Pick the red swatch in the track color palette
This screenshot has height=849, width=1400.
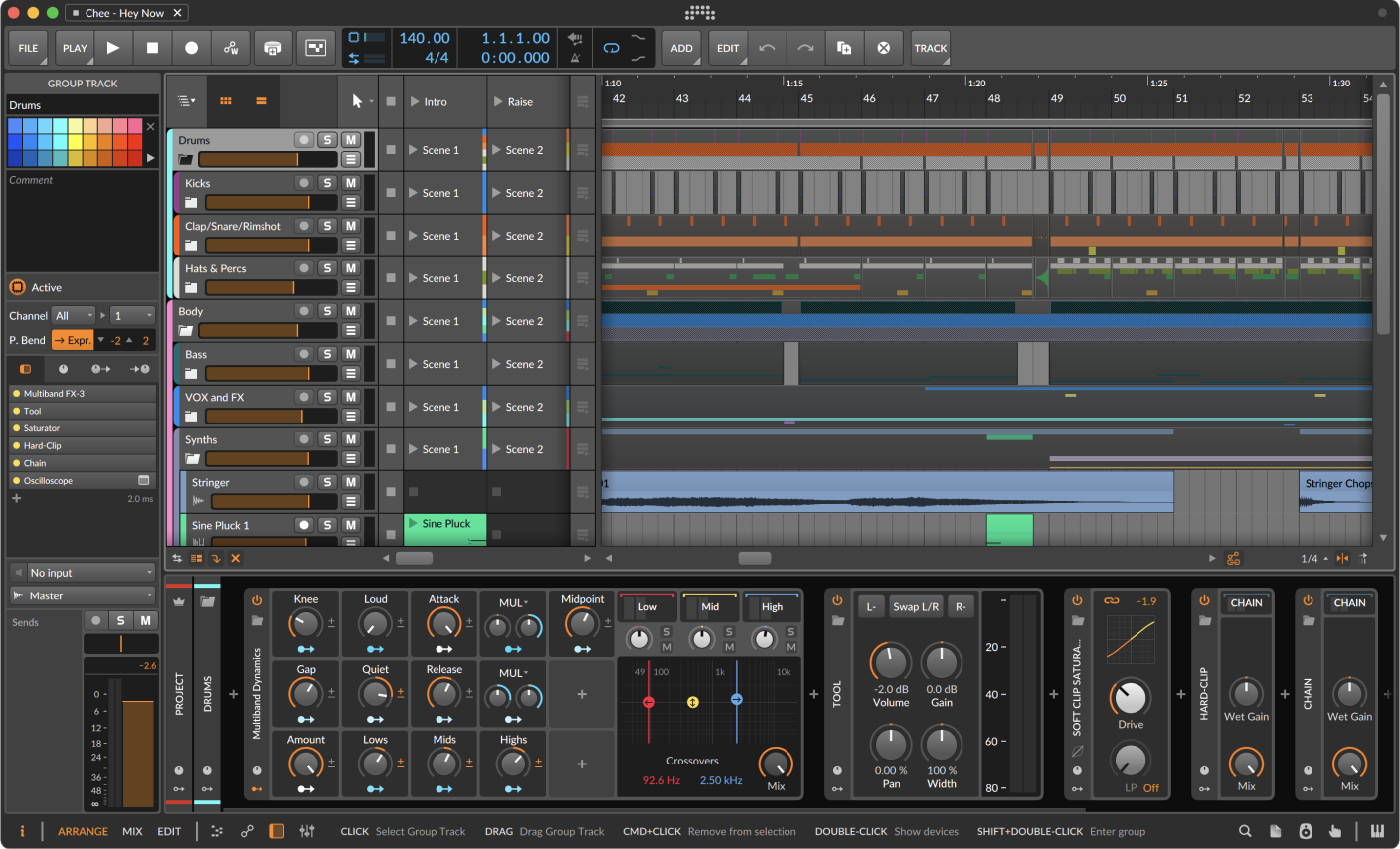tap(135, 142)
